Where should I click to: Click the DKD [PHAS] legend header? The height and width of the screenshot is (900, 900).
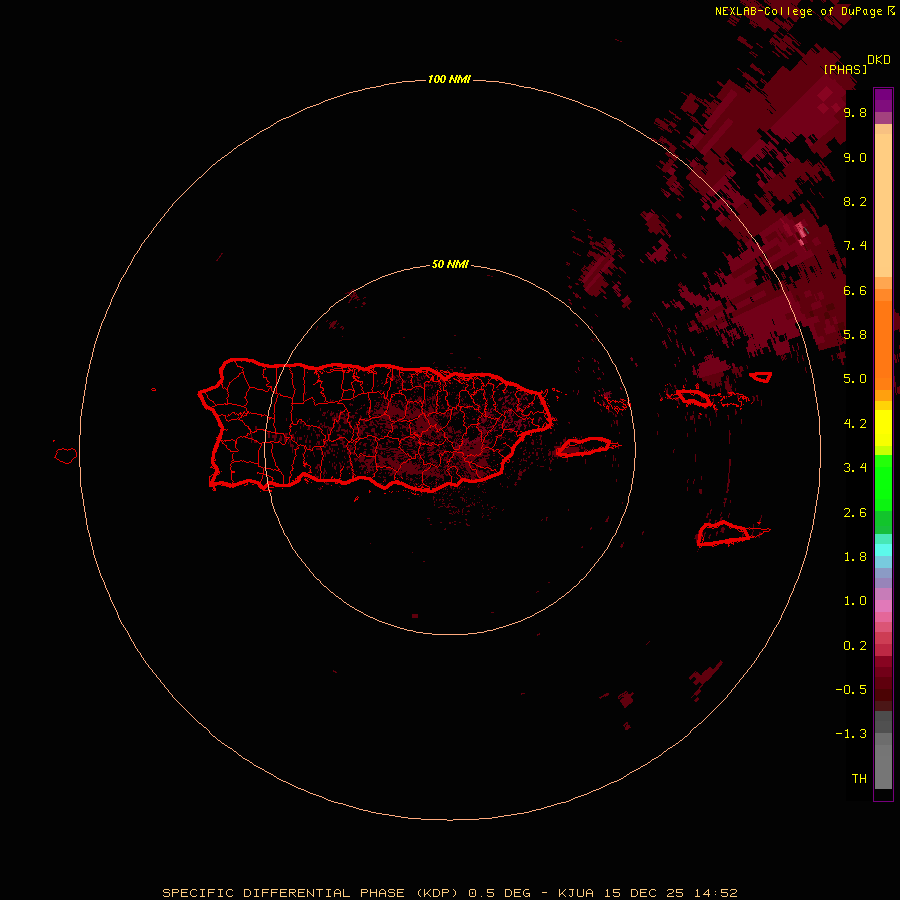tap(856, 64)
